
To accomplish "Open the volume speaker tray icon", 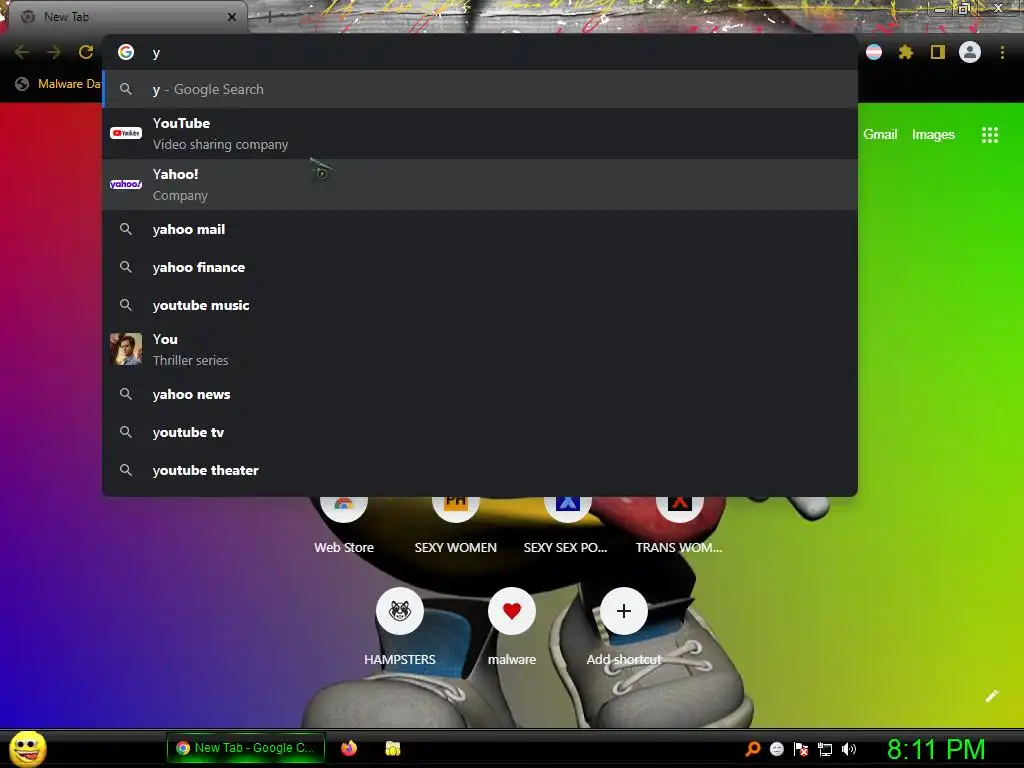I will 848,749.
